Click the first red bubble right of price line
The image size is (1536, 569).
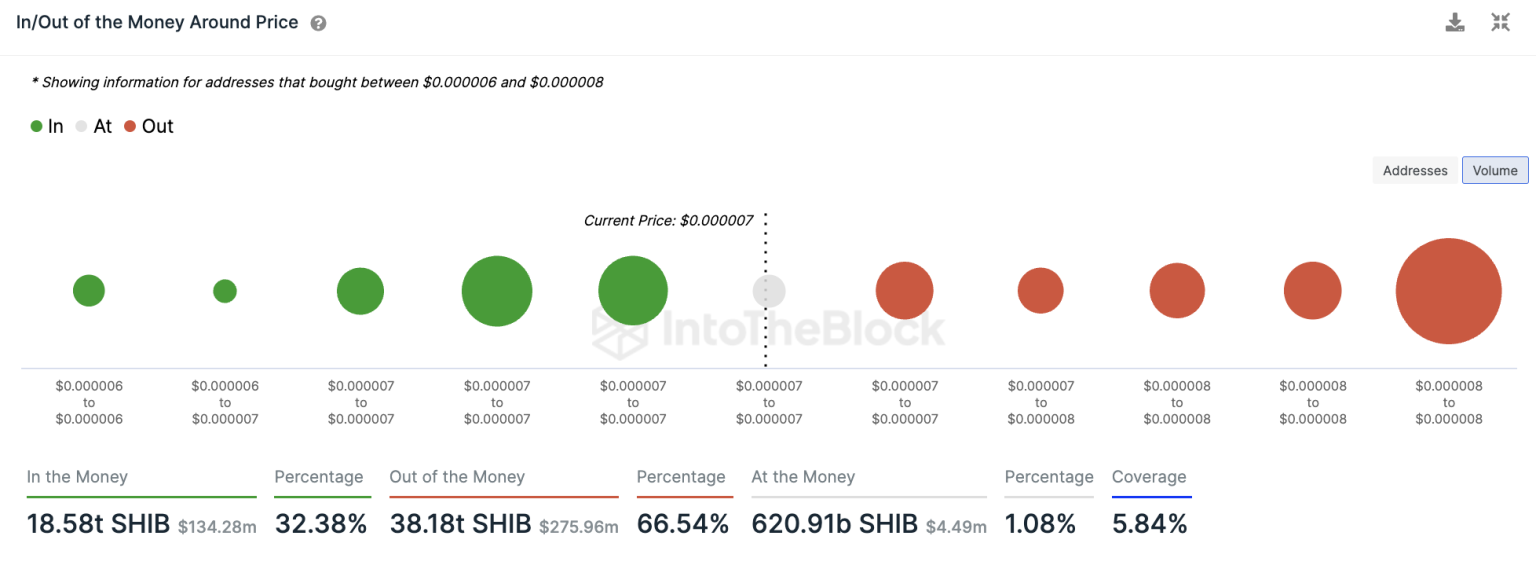click(905, 291)
